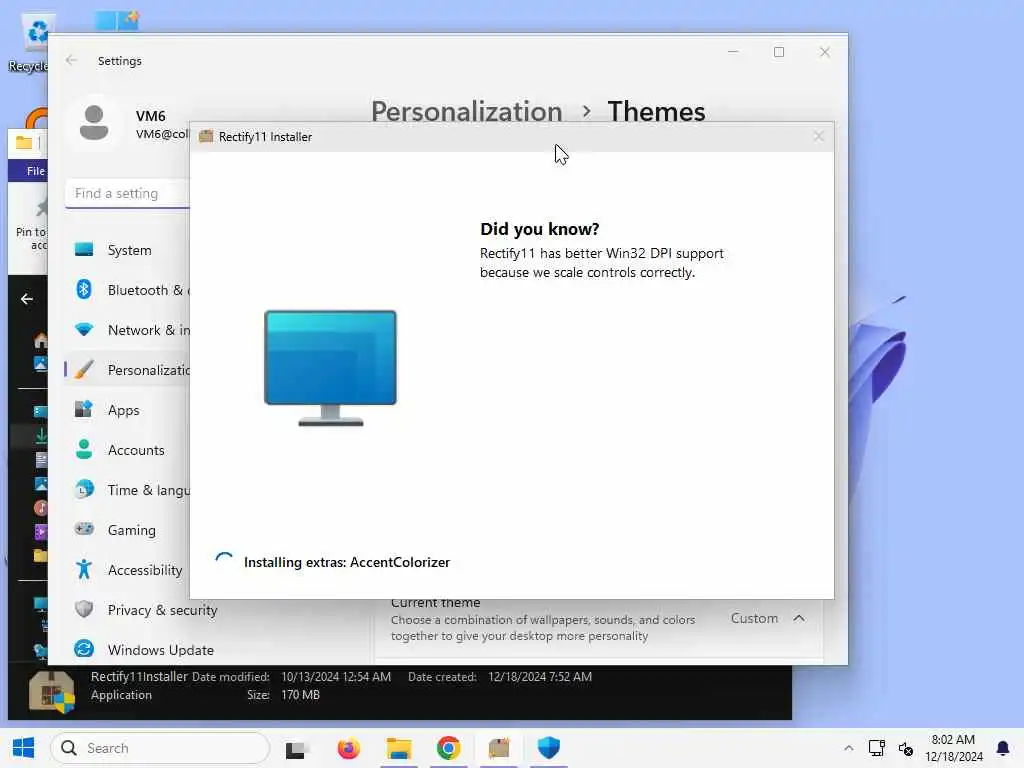1024x768 pixels.
Task: Click the System monitor icon
Action: click(x=84, y=249)
